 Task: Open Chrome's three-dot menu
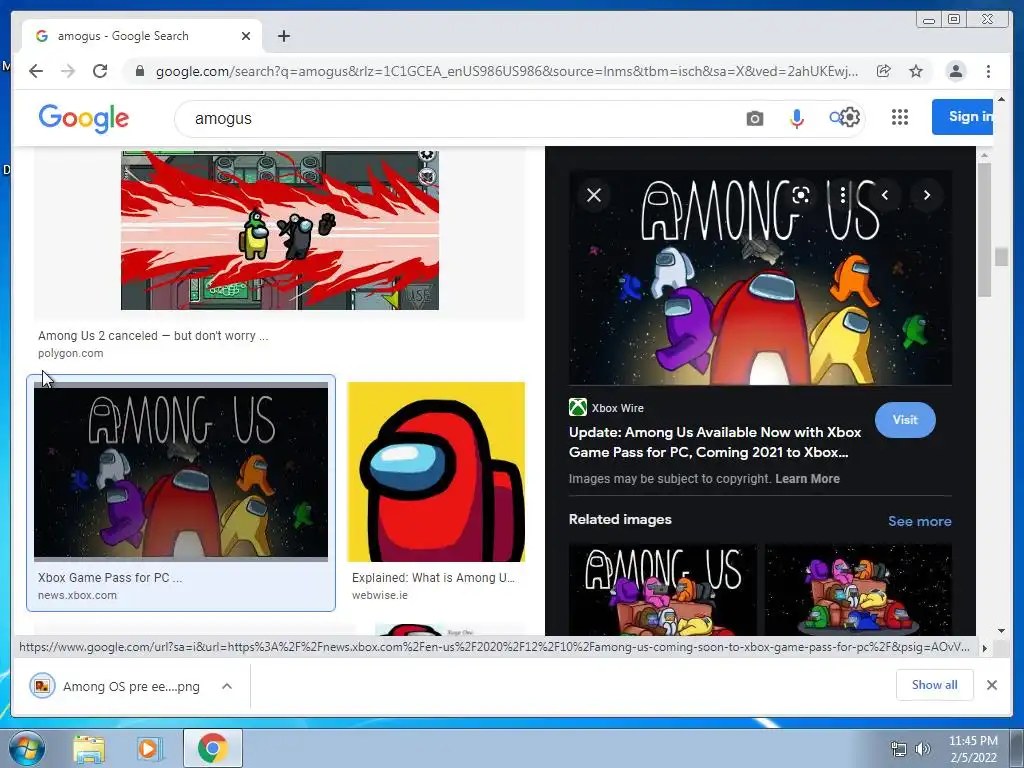point(988,71)
